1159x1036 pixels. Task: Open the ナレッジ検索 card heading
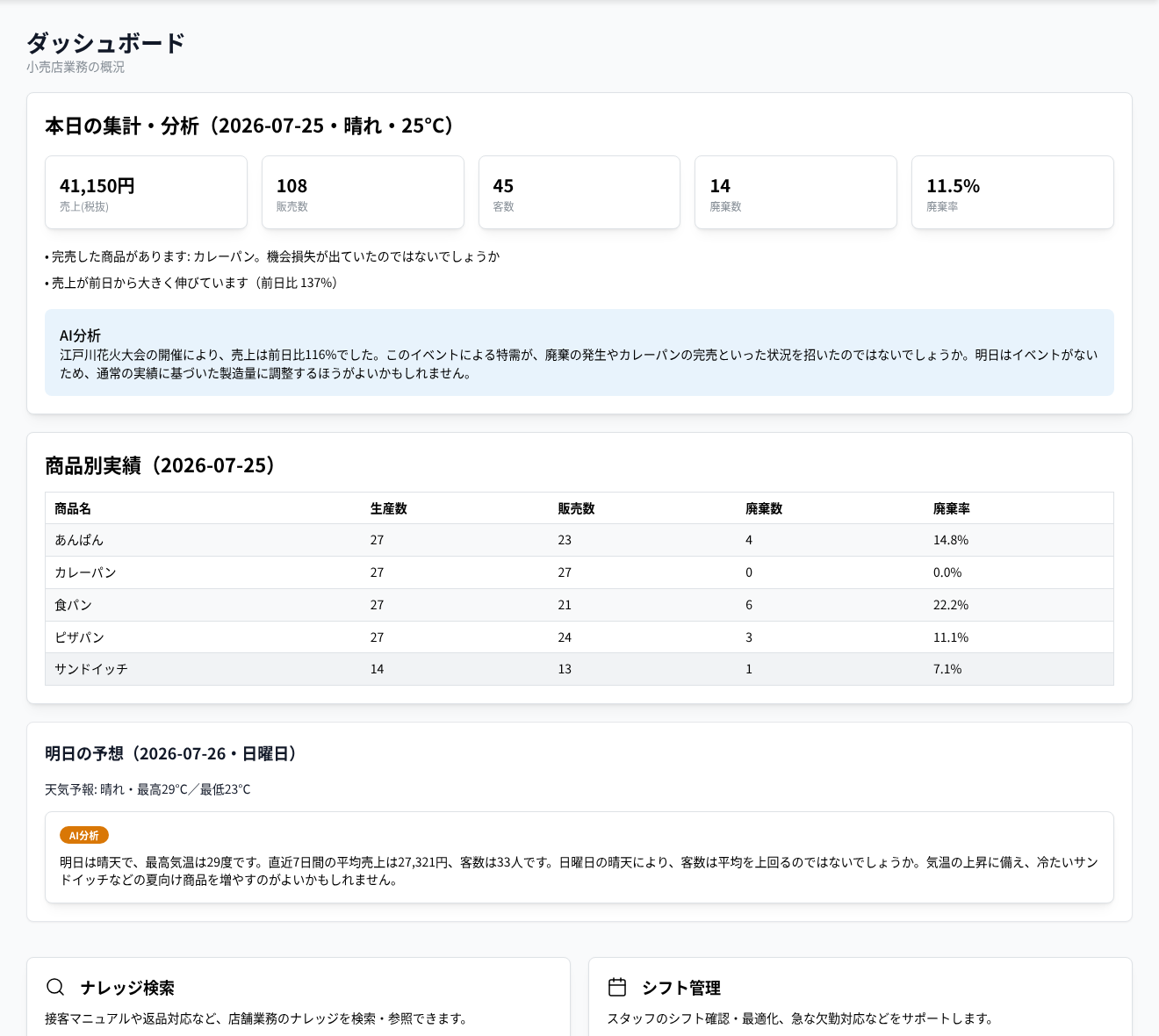[127, 988]
